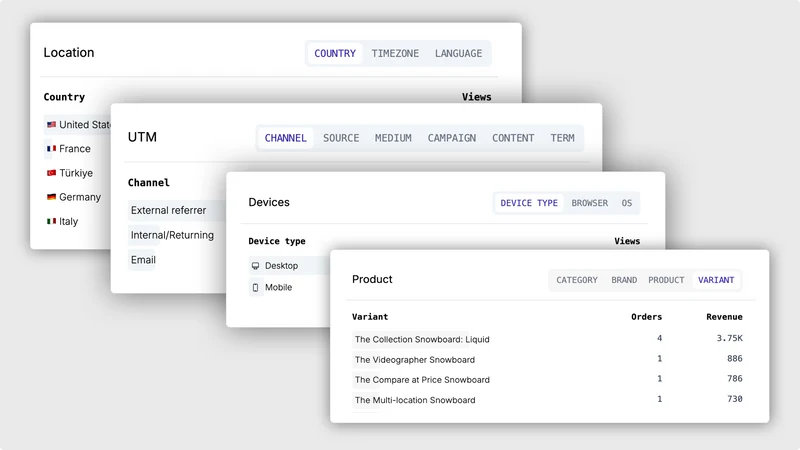
Task: Select the CAMPAIGN tab in UTM
Action: [x=452, y=138]
